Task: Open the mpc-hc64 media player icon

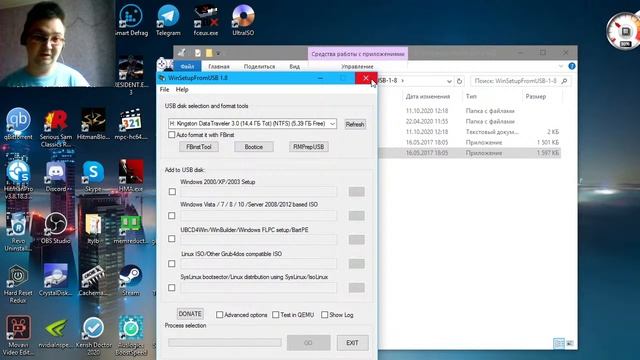Action: coord(131,124)
